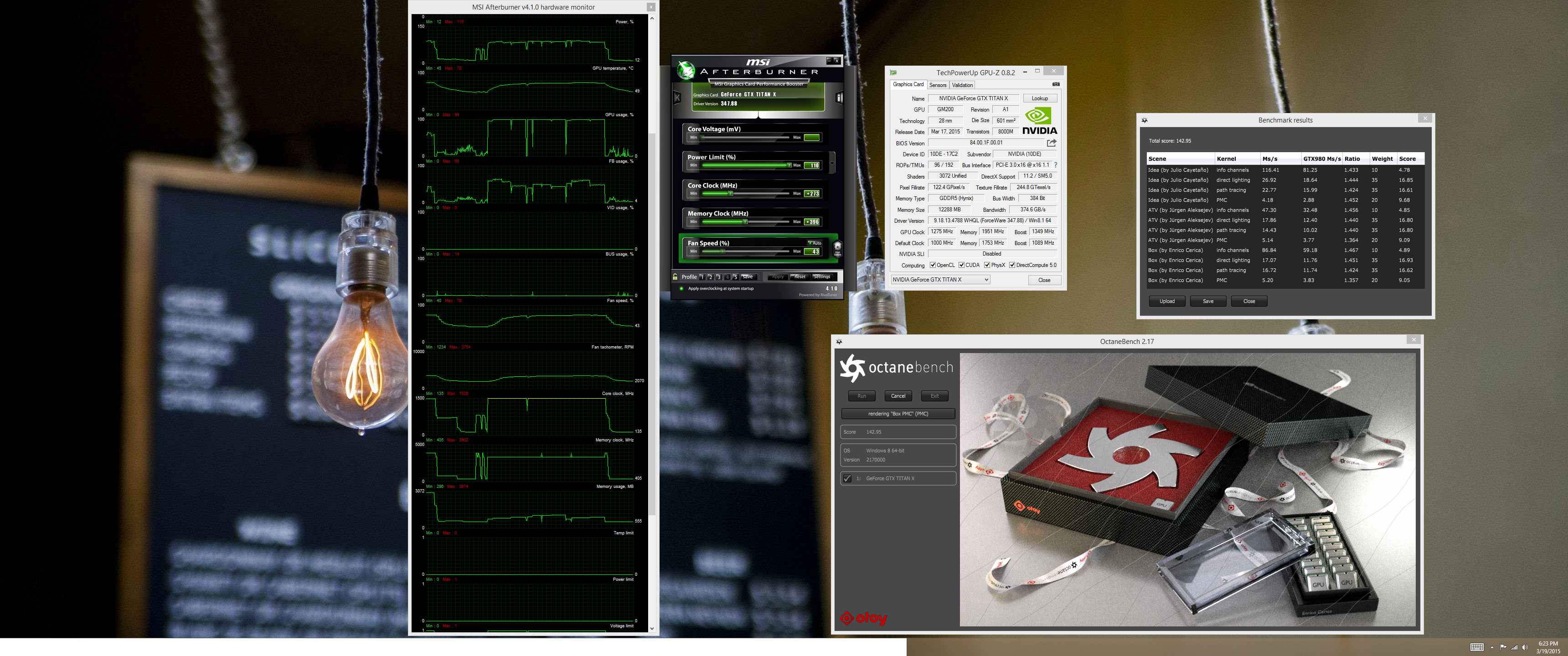Click the Upload button in Benchmark results
The width and height of the screenshot is (1568, 656).
coord(1166,301)
